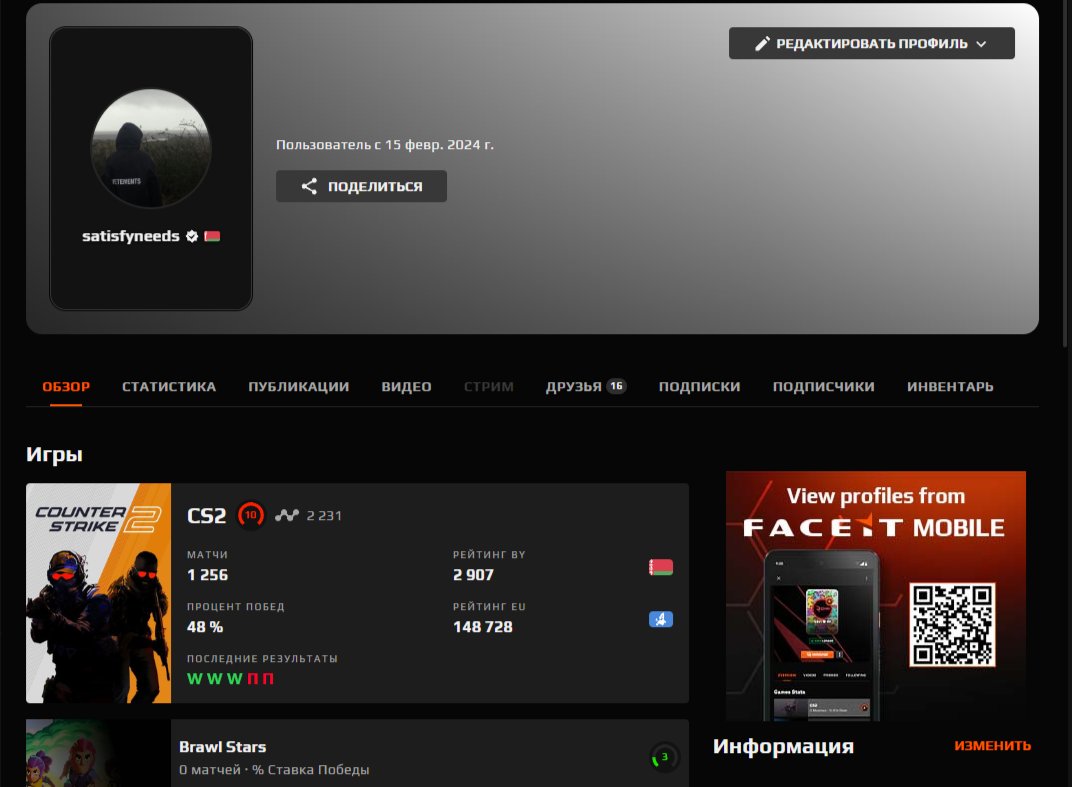Click the Belarus flag next to BY rating

pos(660,568)
